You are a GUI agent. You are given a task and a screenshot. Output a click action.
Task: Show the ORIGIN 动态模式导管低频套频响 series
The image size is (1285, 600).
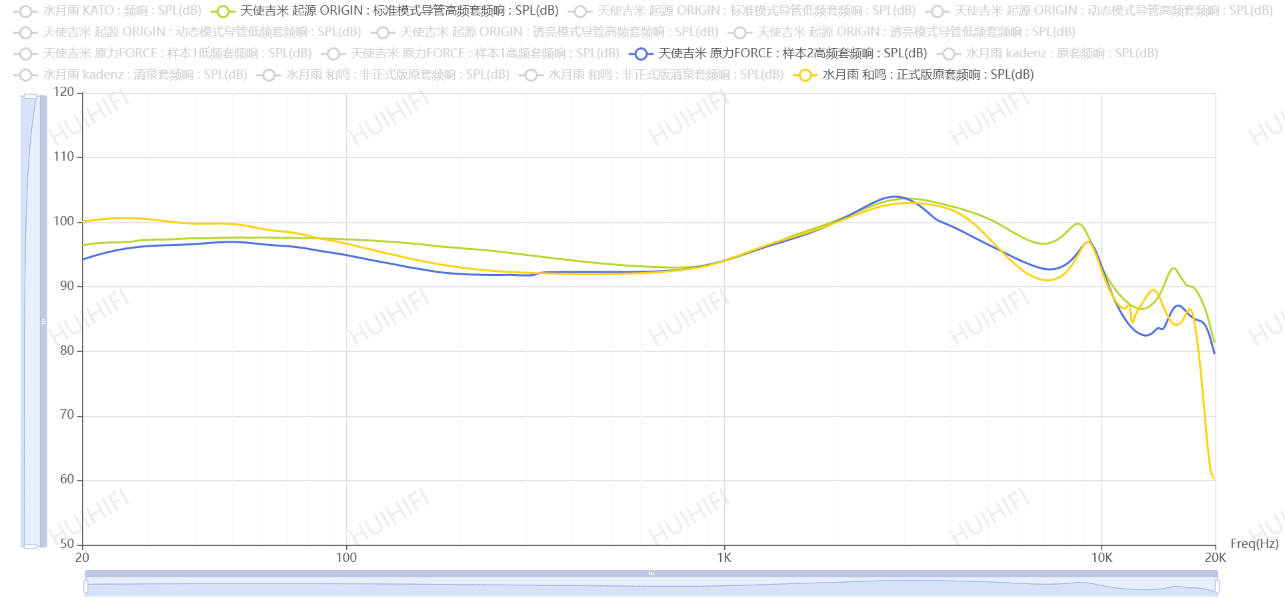[27, 32]
